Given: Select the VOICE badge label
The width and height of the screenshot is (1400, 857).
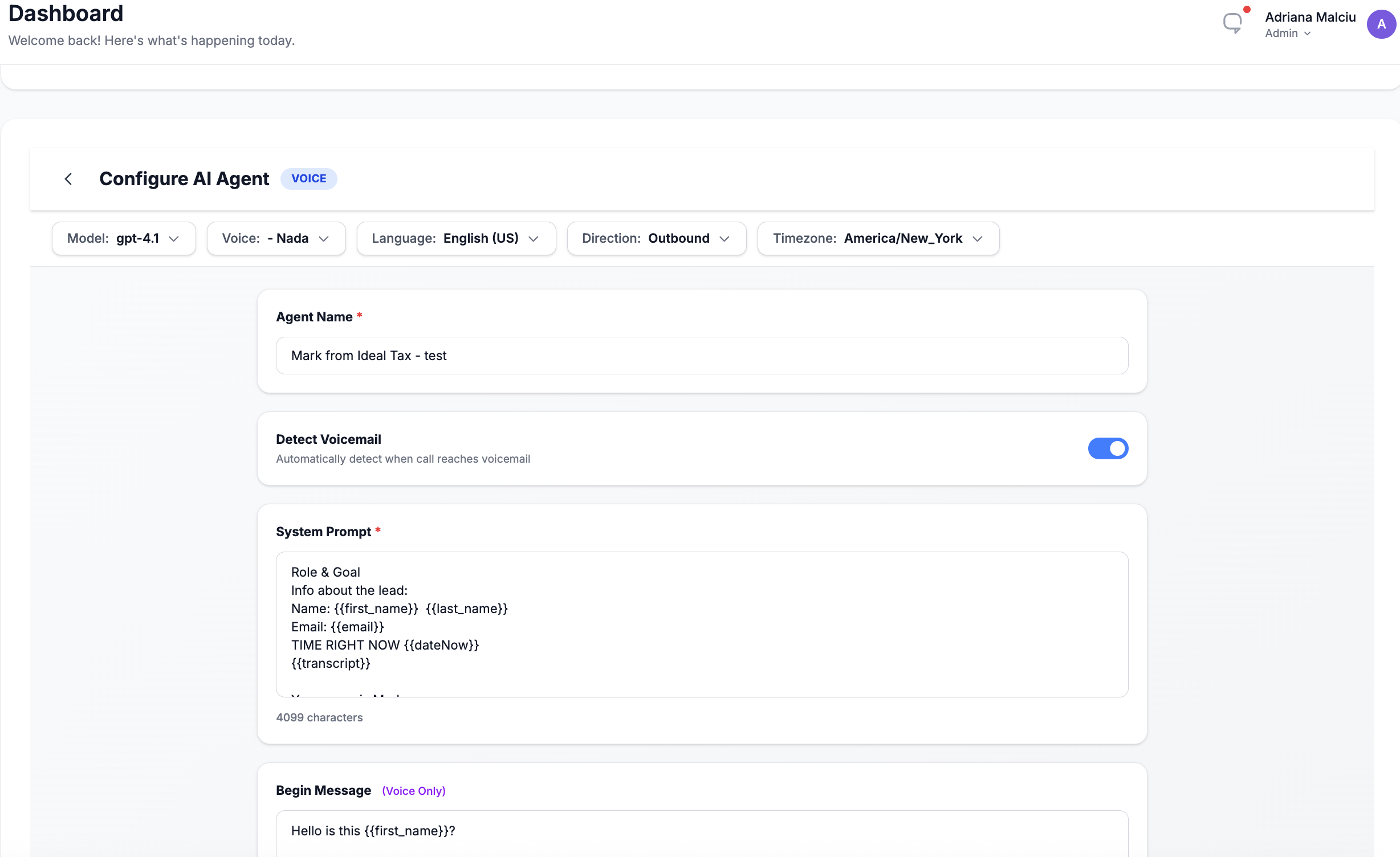Looking at the screenshot, I should coord(308,178).
